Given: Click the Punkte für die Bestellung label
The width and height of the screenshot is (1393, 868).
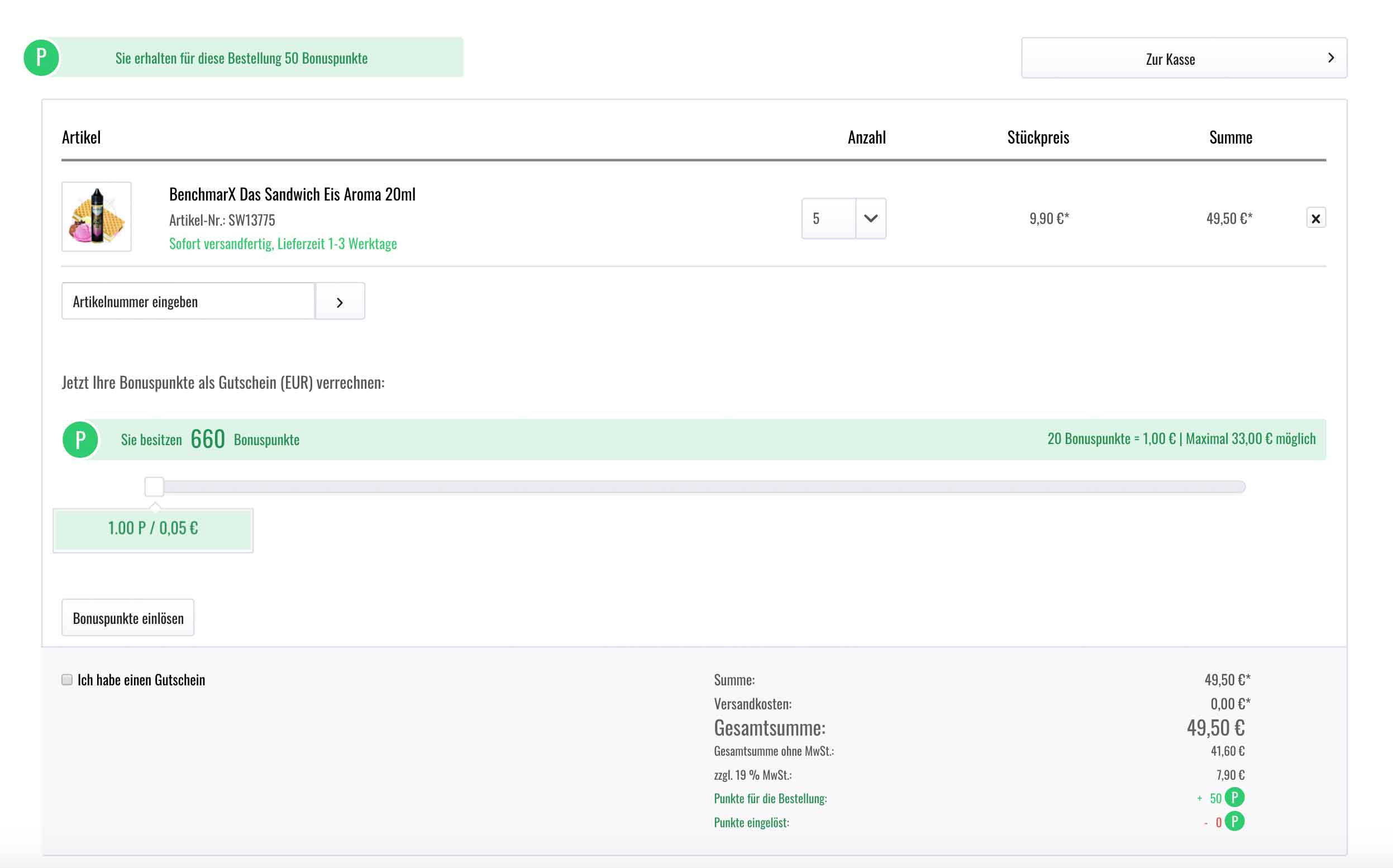Looking at the screenshot, I should click(x=770, y=799).
